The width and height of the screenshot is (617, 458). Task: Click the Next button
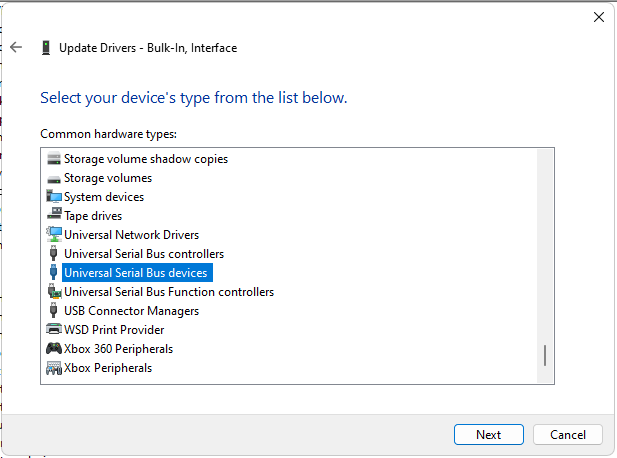tap(489, 435)
